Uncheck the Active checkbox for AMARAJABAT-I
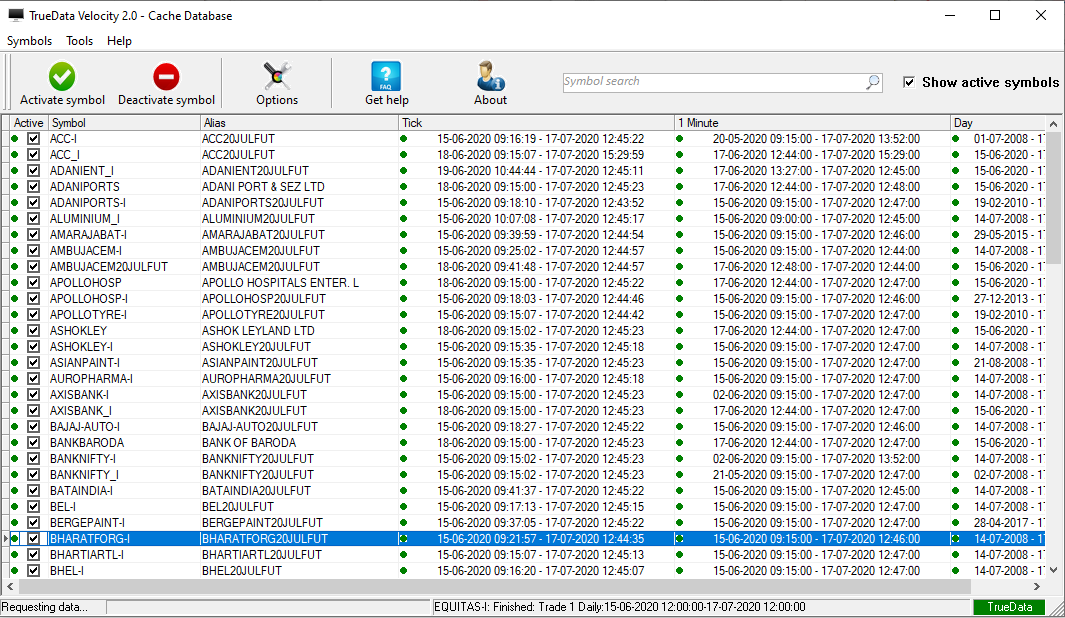Screen dimensions: 1065x618 pyautogui.click(x=33, y=234)
